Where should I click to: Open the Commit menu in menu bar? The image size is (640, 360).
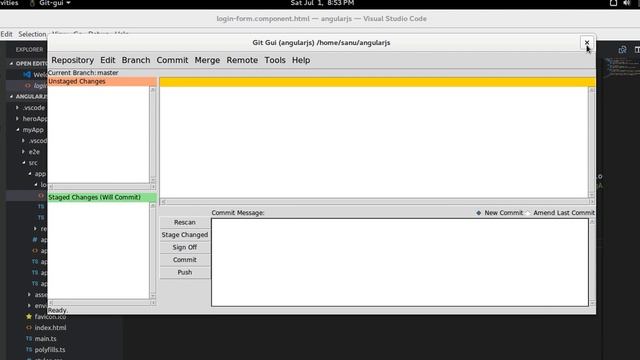pyautogui.click(x=172, y=60)
